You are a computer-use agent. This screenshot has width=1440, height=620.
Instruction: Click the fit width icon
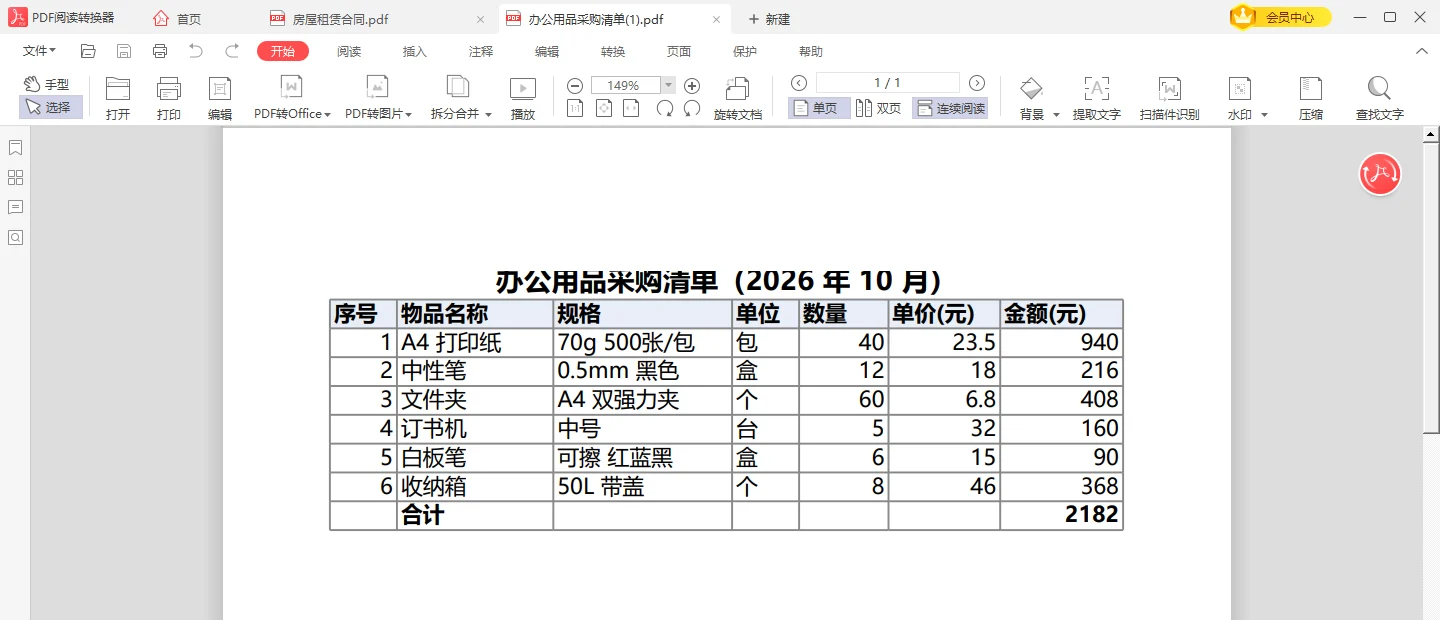631,108
